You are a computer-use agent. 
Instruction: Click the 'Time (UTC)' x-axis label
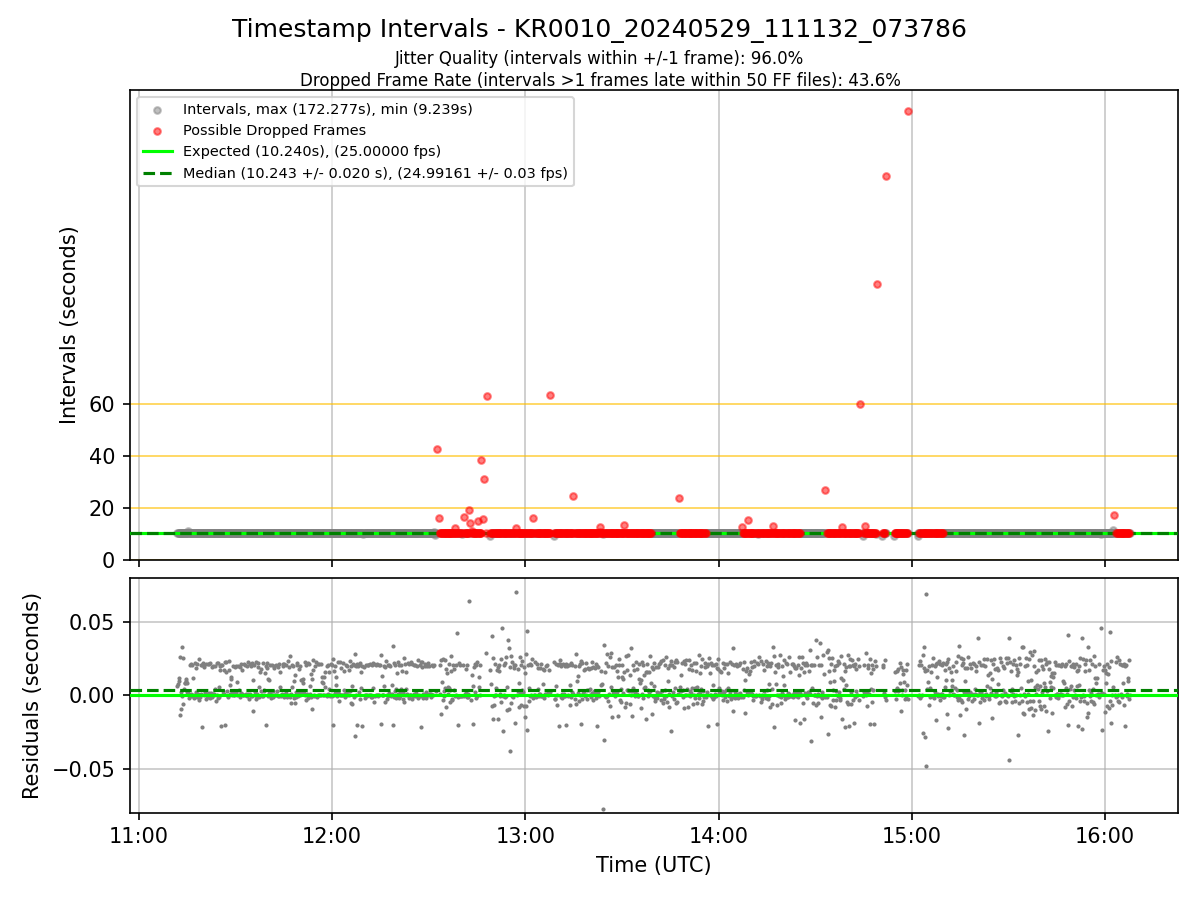coord(654,865)
